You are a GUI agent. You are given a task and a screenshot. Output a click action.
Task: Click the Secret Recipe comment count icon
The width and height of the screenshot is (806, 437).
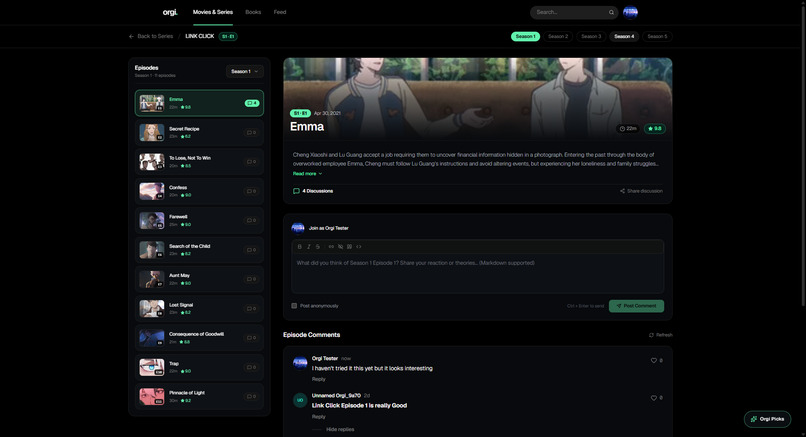coord(251,133)
